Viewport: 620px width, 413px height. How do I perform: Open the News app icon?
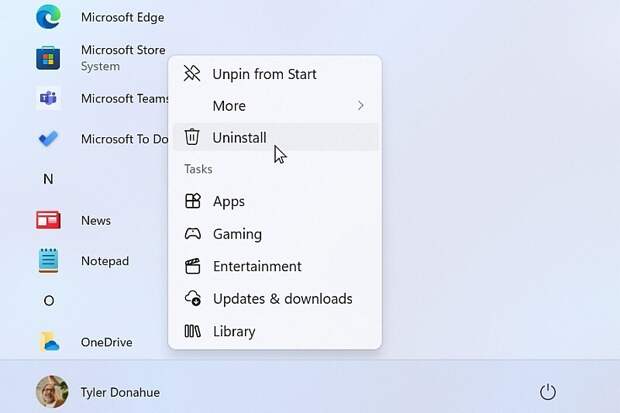point(48,220)
